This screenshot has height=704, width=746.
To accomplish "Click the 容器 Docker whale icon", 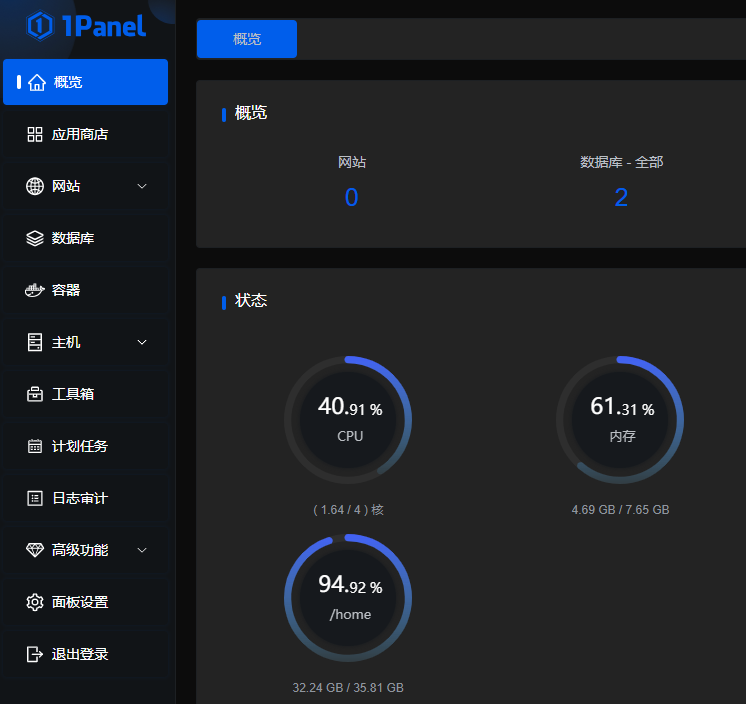I will tap(35, 290).
